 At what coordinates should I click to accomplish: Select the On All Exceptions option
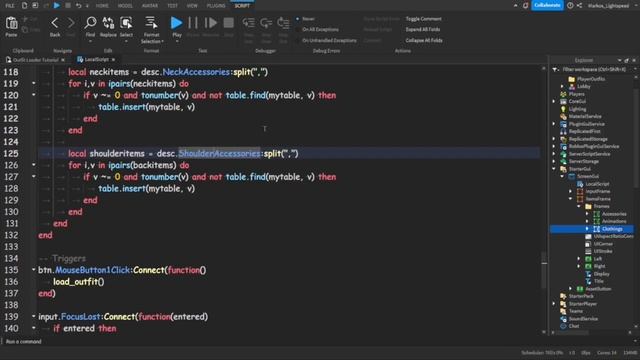pos(318,29)
